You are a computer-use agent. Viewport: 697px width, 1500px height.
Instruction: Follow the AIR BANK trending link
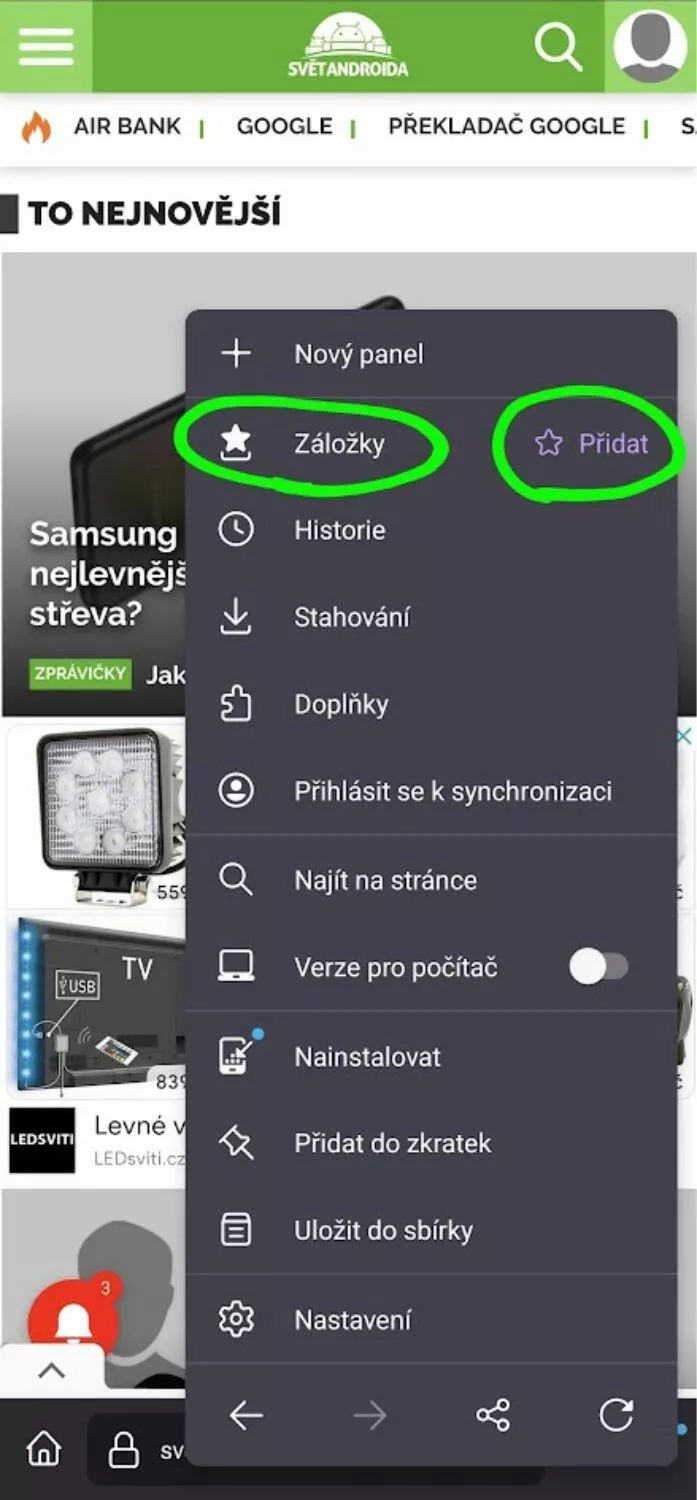pos(127,126)
